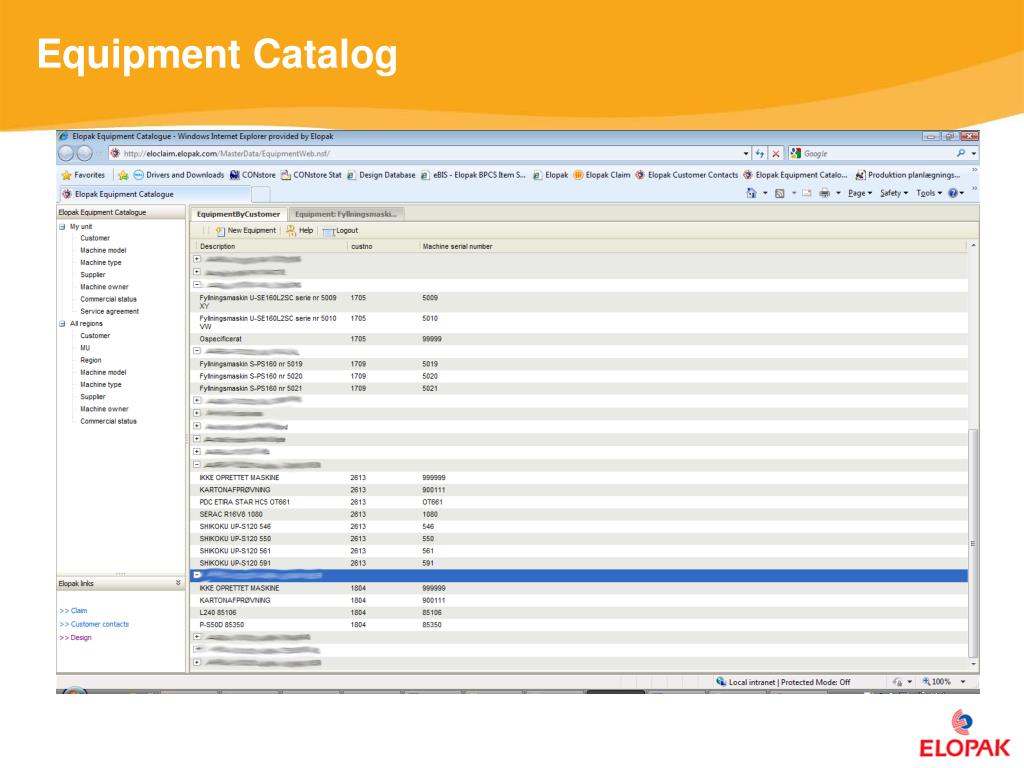This screenshot has width=1024, height=768.
Task: Click the Help toolbar button
Action: click(x=299, y=231)
